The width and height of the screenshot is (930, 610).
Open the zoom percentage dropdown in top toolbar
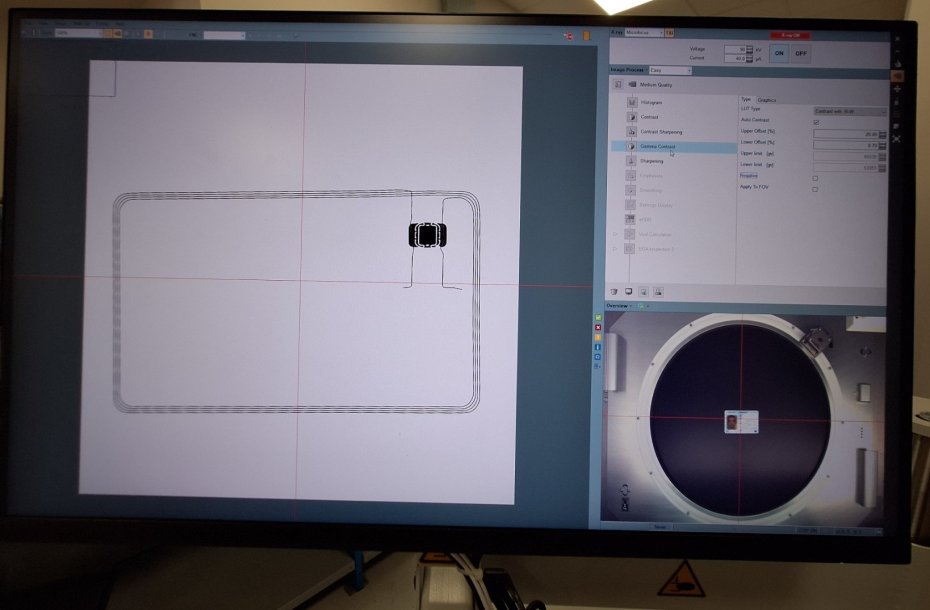pos(79,33)
